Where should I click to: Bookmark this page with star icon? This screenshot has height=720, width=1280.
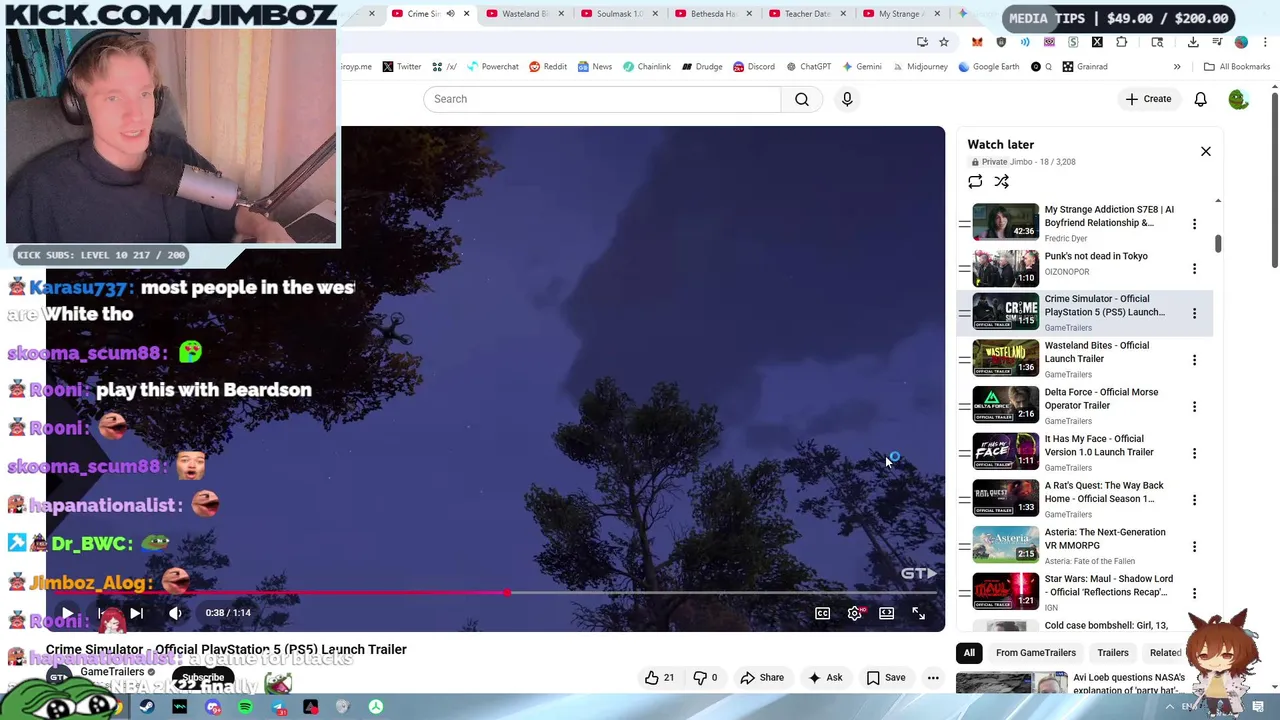pyautogui.click(x=944, y=42)
